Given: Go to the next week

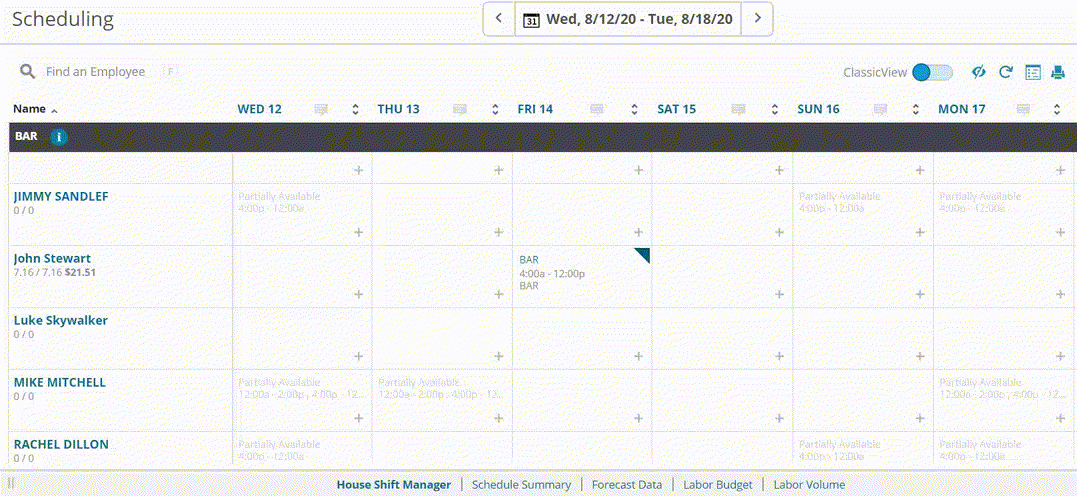Looking at the screenshot, I should [757, 18].
